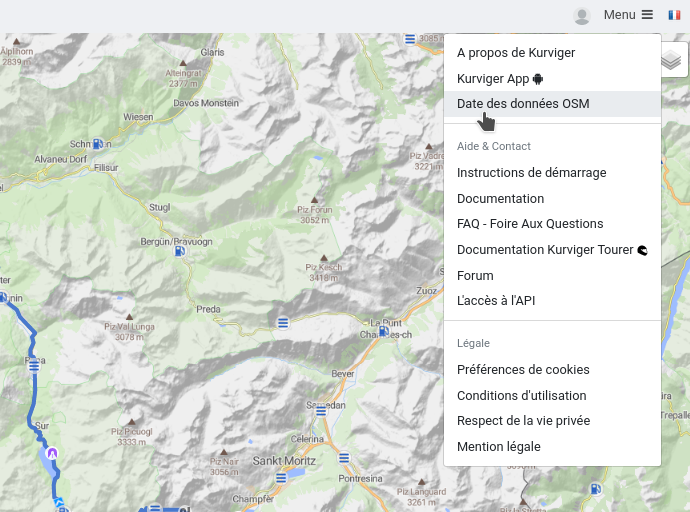Click the 'Glaris' map label

pos(213,52)
